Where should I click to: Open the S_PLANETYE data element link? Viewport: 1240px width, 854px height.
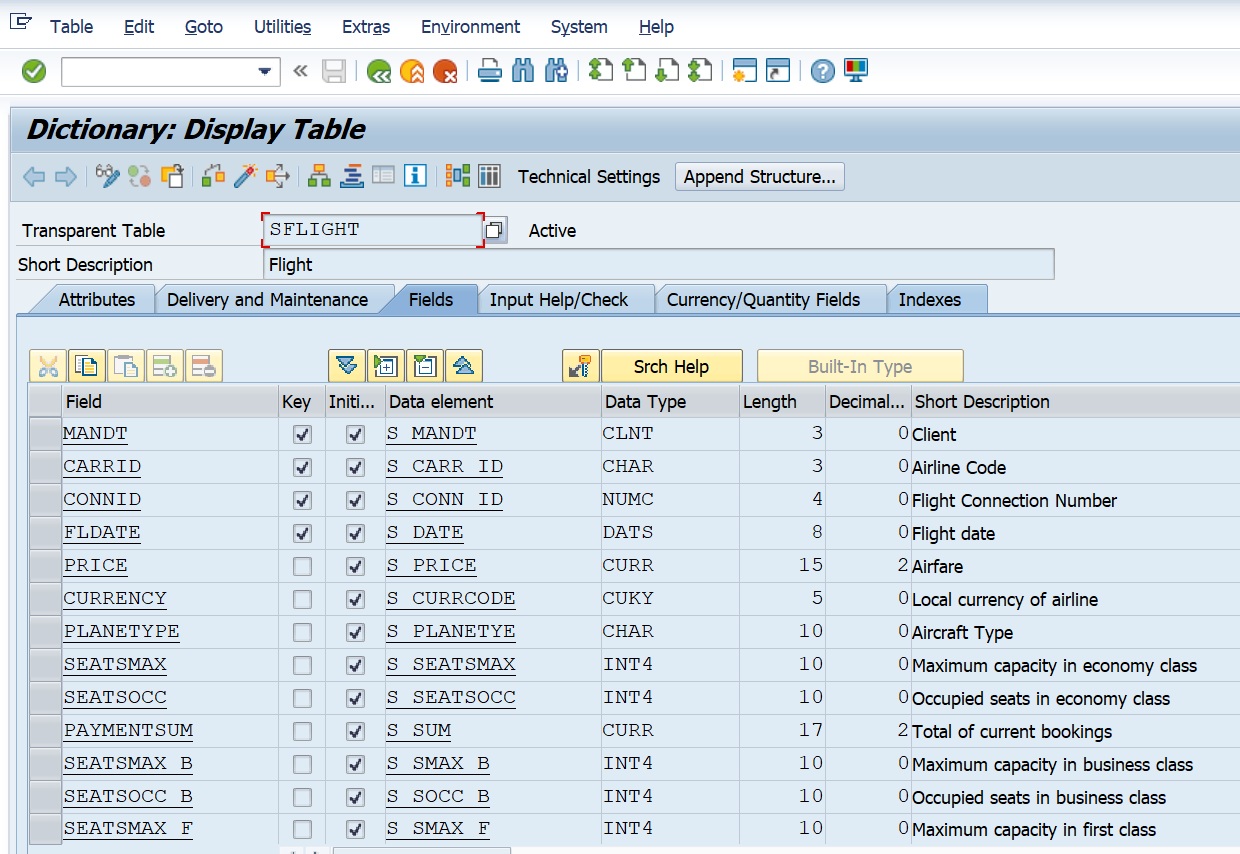[451, 631]
